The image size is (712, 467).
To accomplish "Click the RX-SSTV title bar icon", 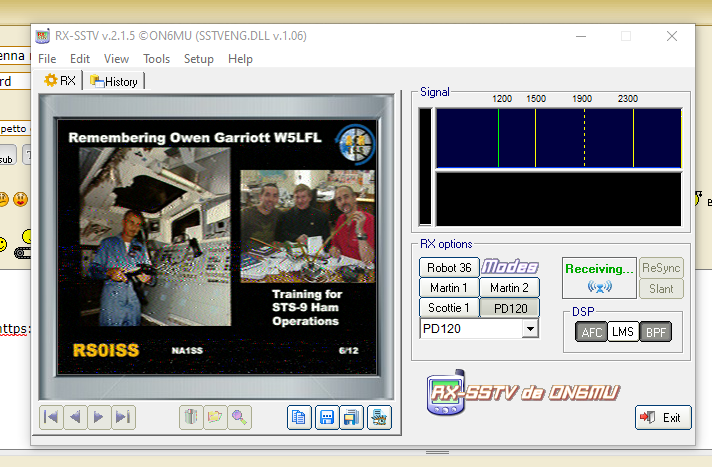I will [x=42, y=36].
